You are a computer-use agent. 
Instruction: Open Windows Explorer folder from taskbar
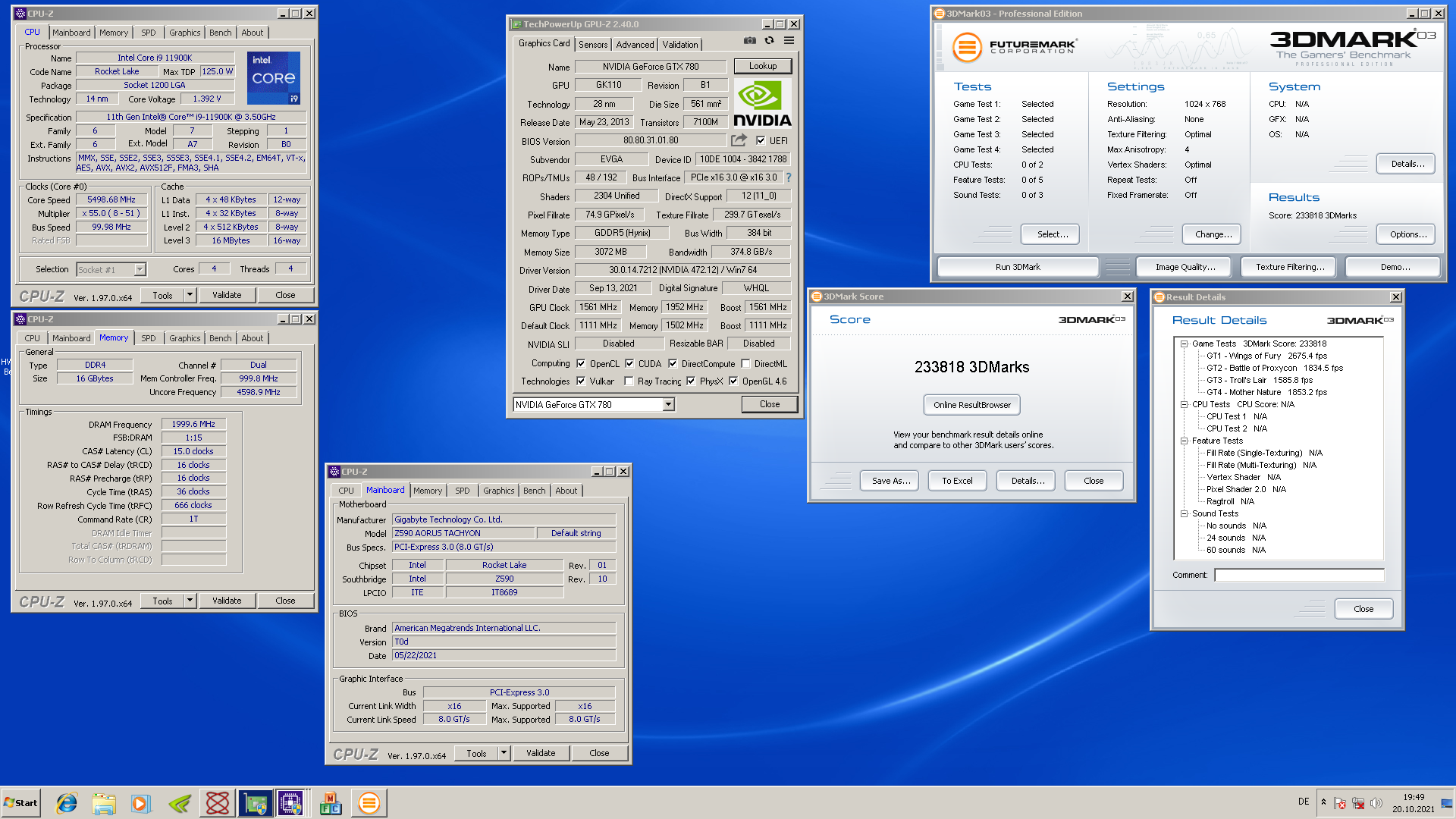tap(104, 803)
